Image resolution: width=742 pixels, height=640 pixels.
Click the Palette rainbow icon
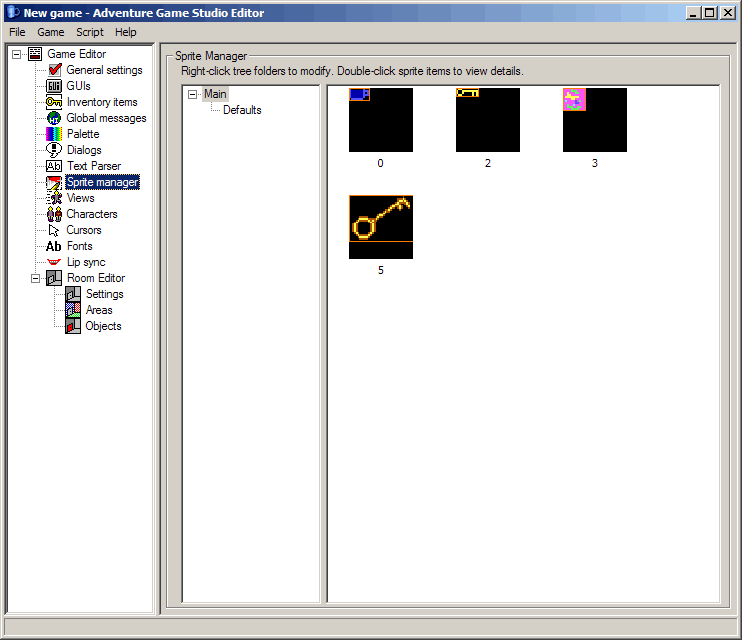54,134
